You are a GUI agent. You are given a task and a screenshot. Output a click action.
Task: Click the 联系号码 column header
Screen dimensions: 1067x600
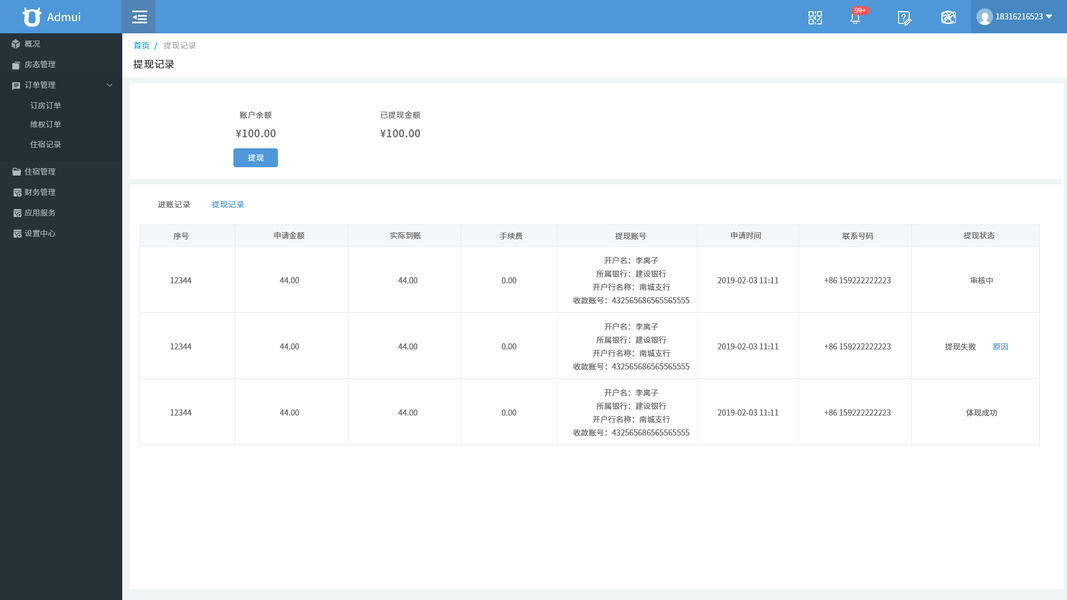click(x=857, y=236)
